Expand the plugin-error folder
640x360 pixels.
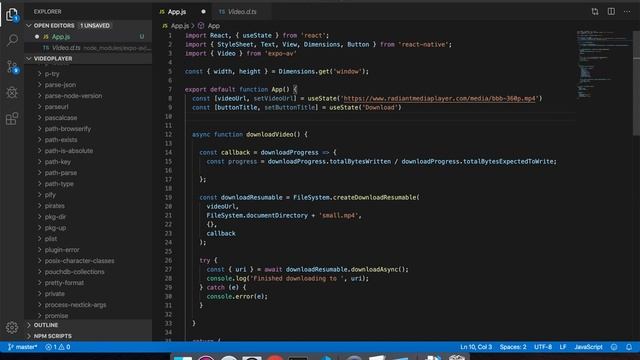point(88,250)
